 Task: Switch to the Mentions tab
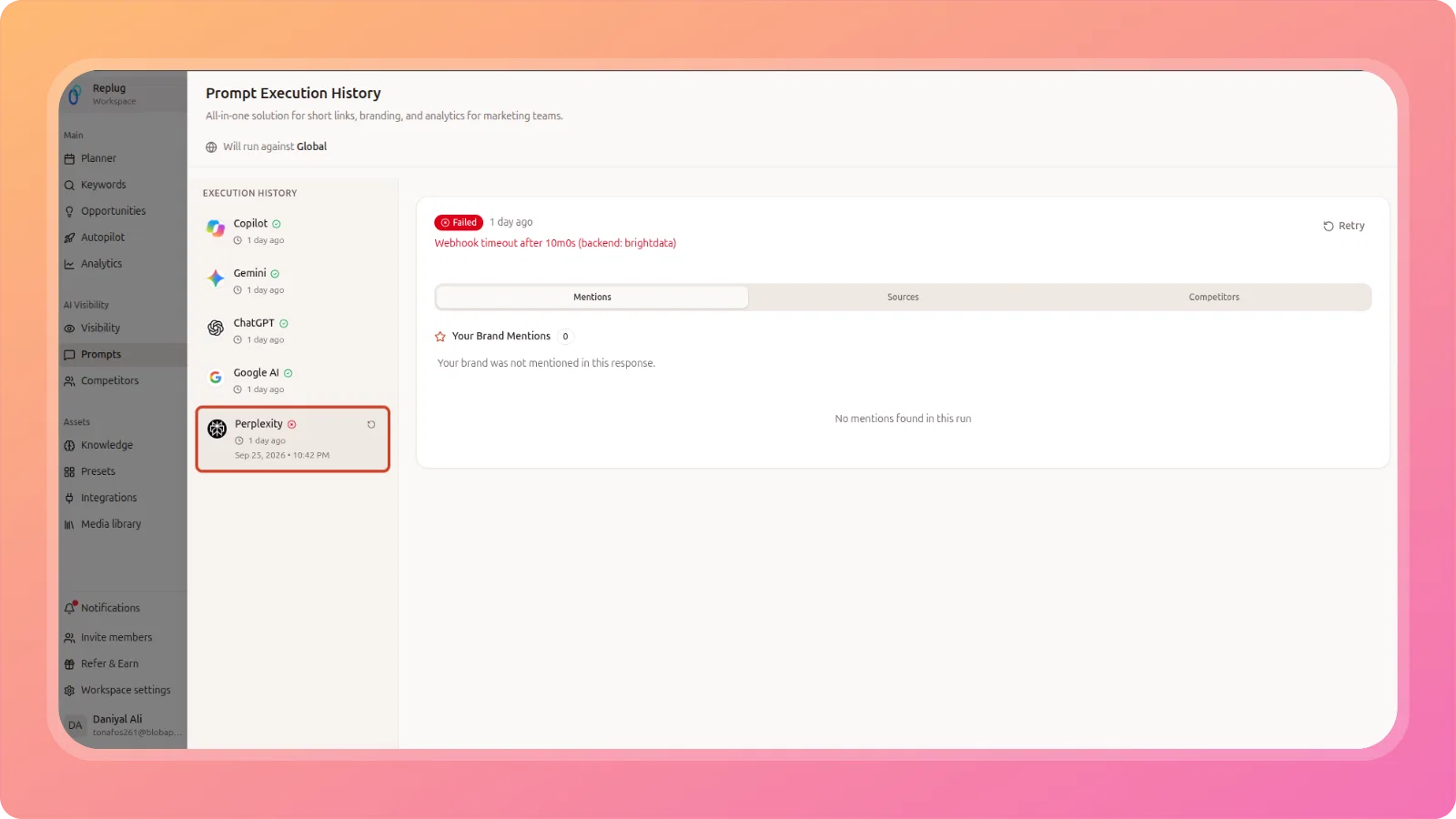(x=592, y=298)
